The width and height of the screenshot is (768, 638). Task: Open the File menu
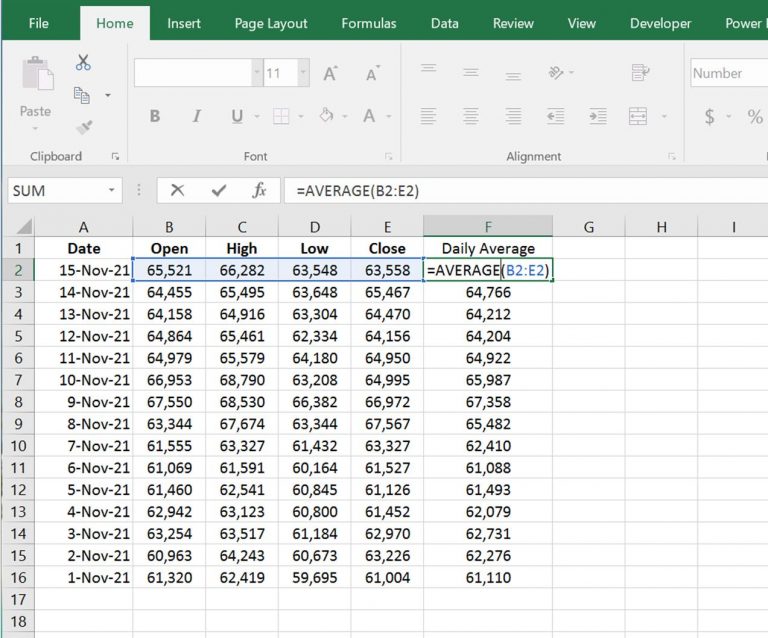(x=39, y=23)
